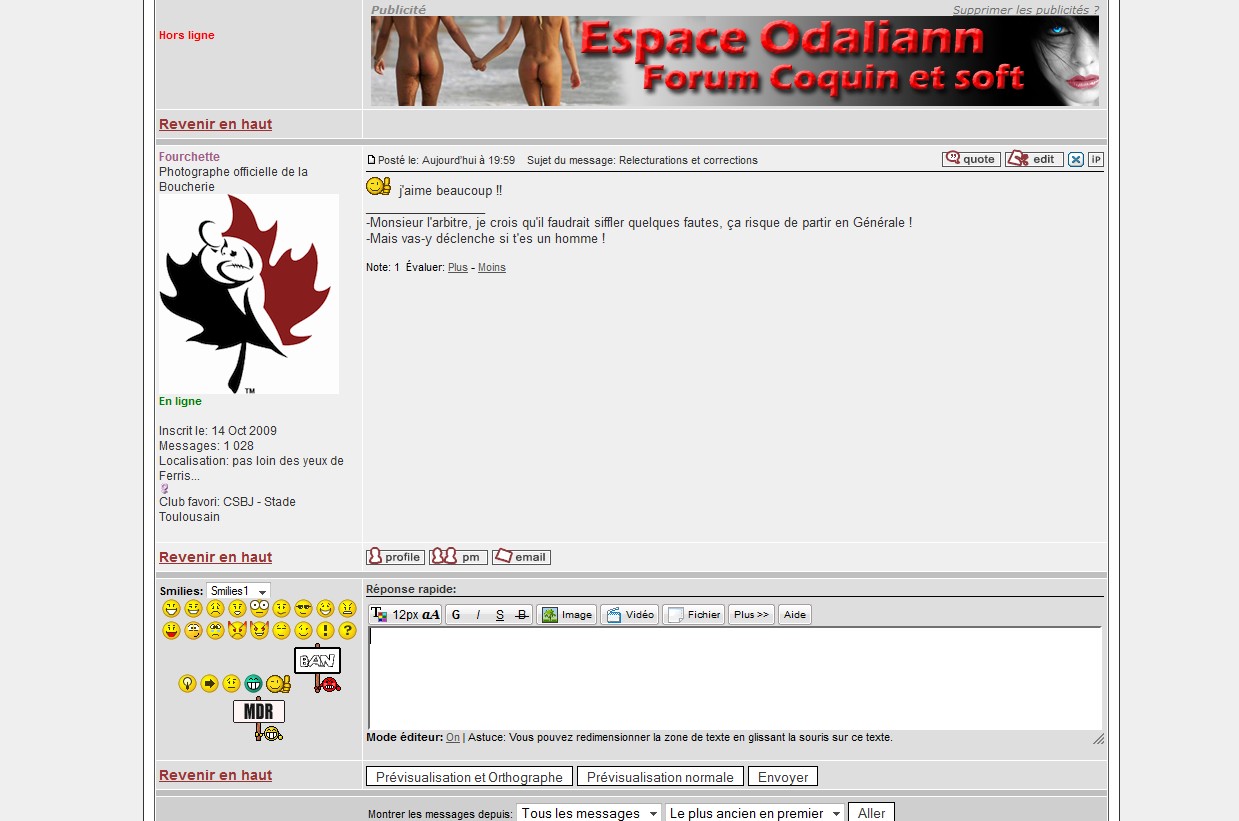
Task: Click Revenir en haut beside Envoyer row
Action: [x=215, y=775]
